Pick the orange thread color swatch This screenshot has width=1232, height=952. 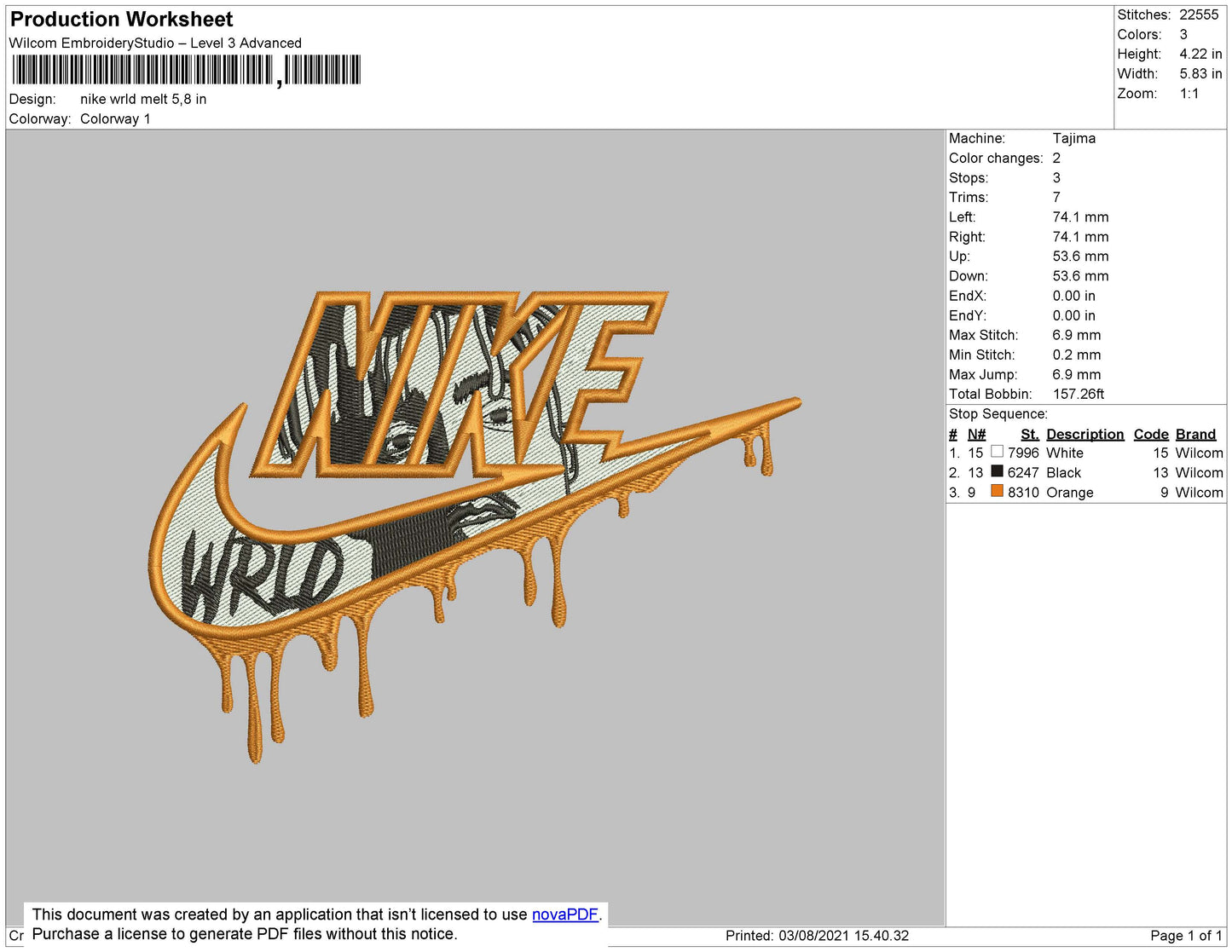tap(997, 492)
